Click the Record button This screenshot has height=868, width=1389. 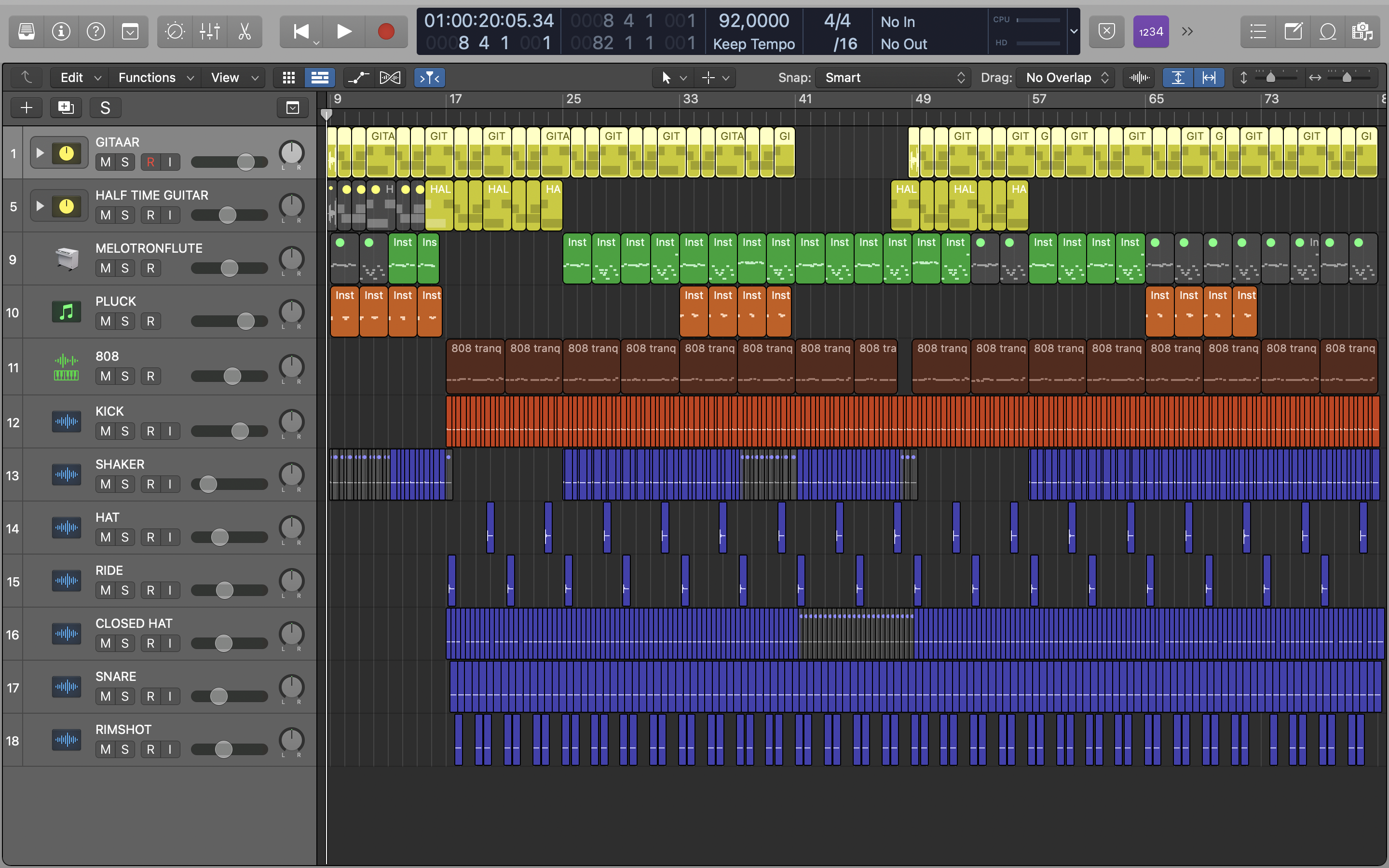pos(386,31)
